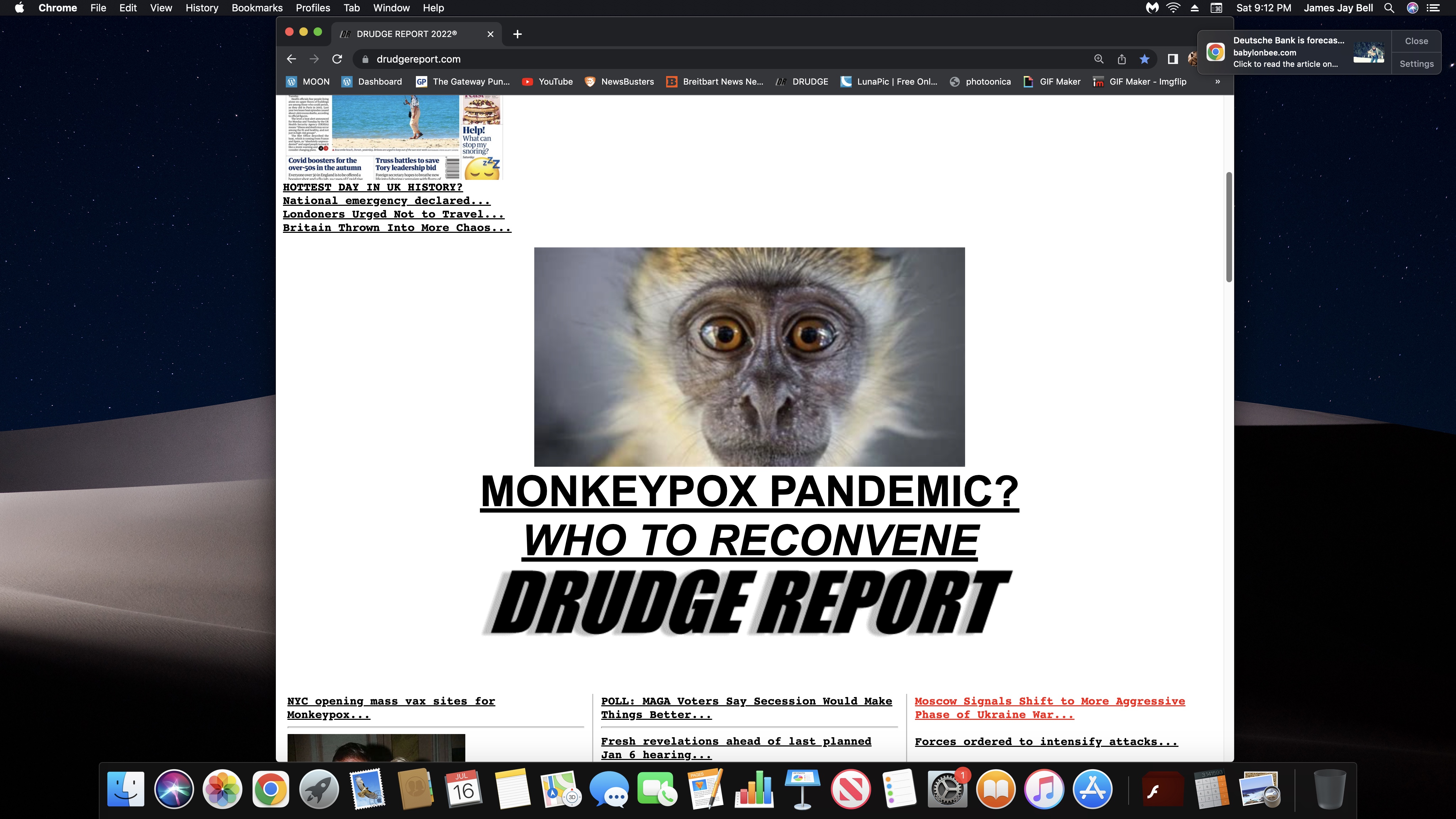
Task: Open Photos from the Dock
Action: click(x=222, y=789)
